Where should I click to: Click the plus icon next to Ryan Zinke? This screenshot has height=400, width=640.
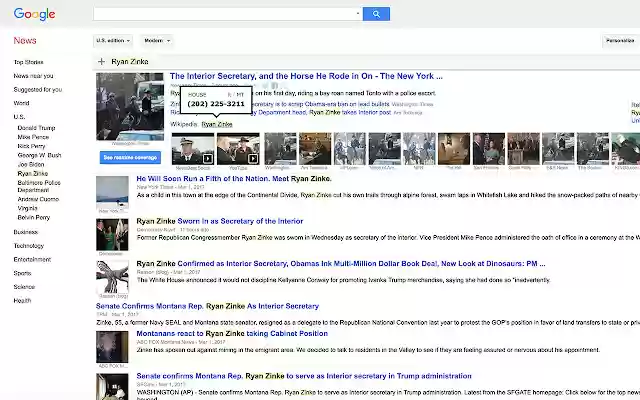pyautogui.click(x=101, y=62)
